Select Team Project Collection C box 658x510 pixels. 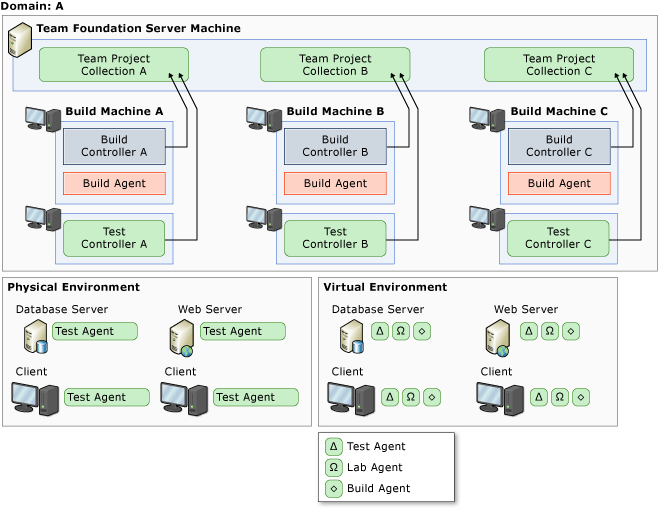pyautogui.click(x=559, y=65)
